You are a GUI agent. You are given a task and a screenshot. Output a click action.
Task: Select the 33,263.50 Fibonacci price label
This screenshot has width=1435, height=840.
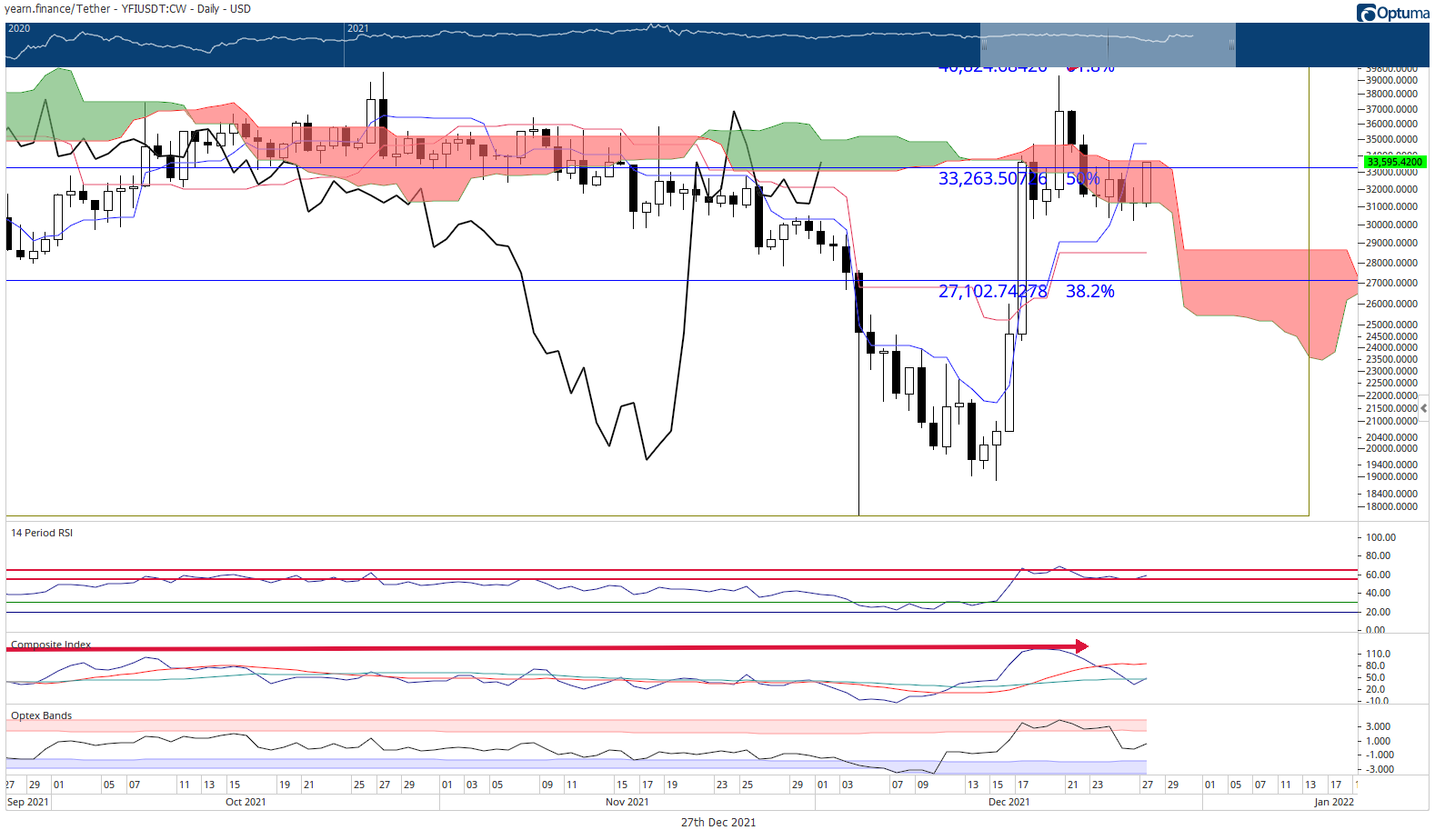(x=992, y=178)
